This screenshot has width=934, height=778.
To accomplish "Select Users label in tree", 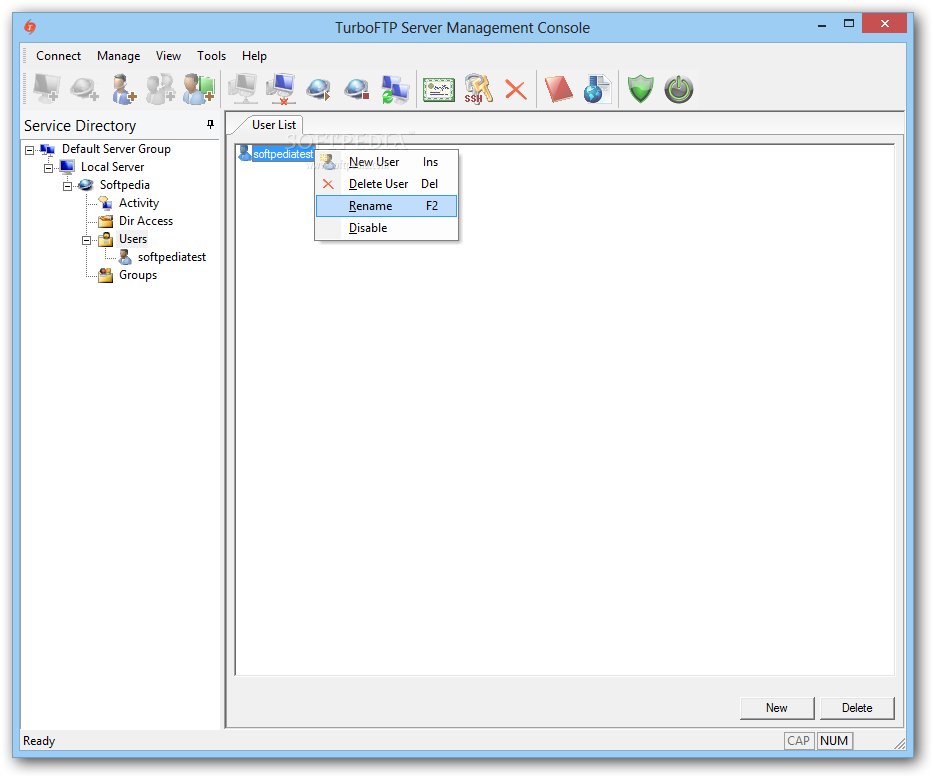I will (x=133, y=239).
